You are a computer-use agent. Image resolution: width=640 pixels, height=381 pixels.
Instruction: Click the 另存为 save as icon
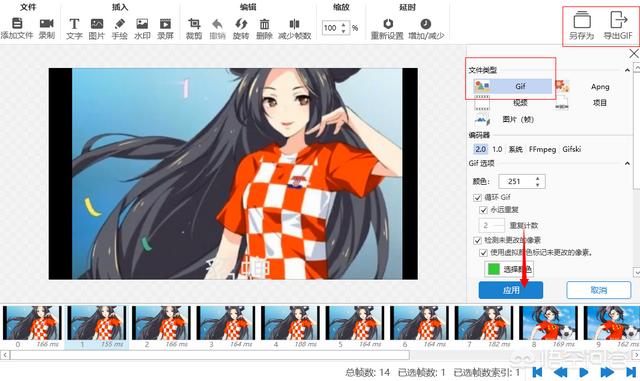click(582, 20)
